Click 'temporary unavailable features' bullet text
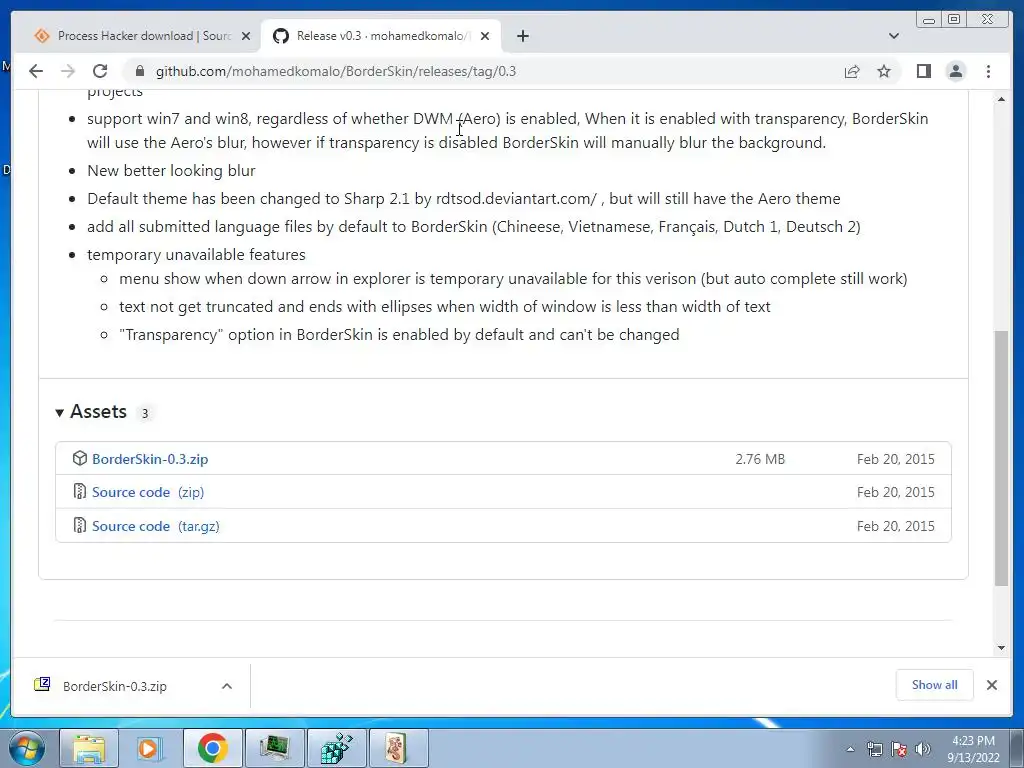Viewport: 1024px width, 768px height. click(196, 255)
